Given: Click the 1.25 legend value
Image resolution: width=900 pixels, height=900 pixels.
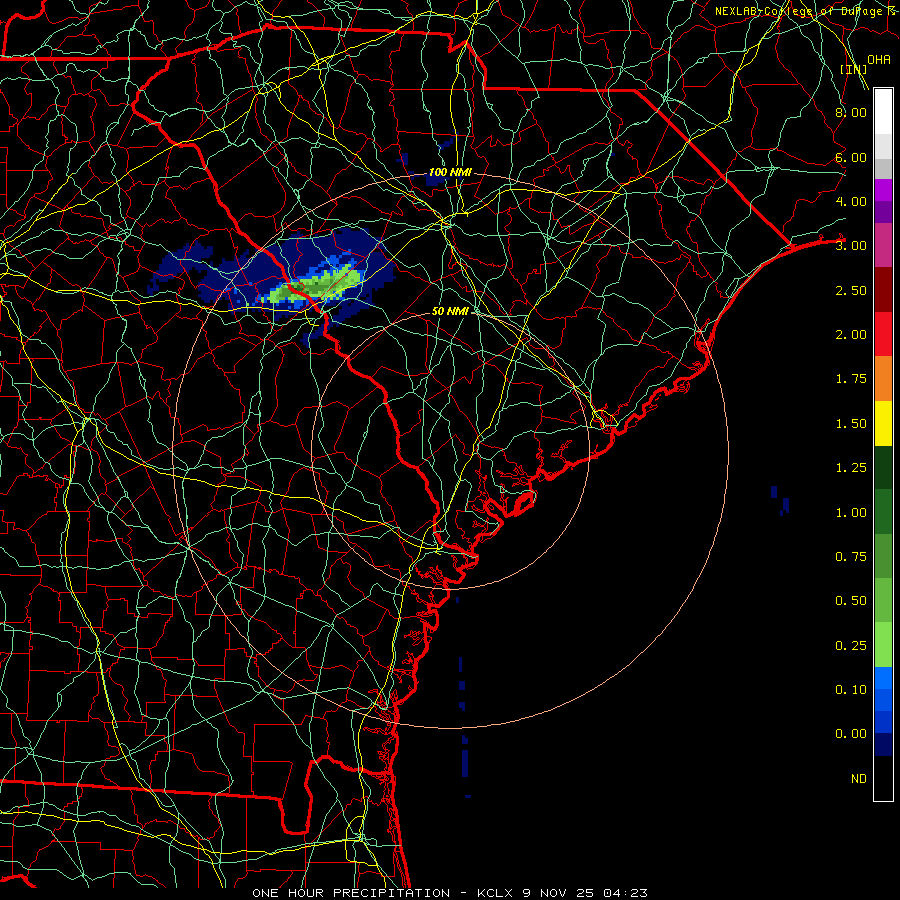Looking at the screenshot, I should point(851,468).
